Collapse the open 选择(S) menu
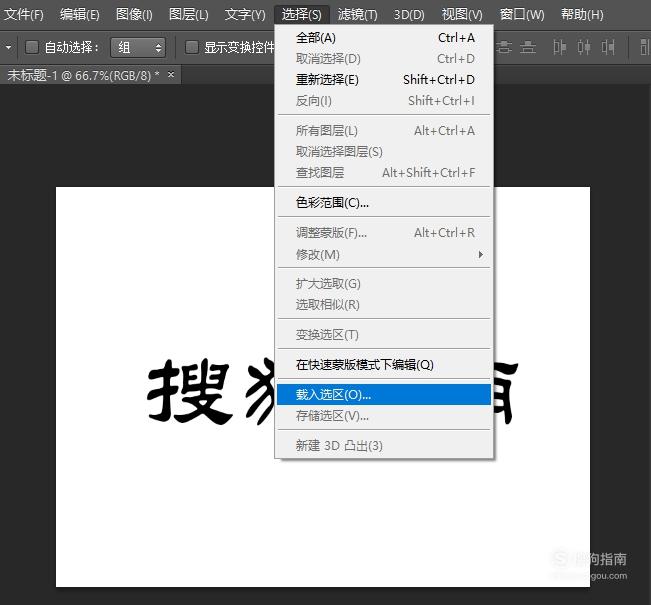 pyautogui.click(x=301, y=15)
